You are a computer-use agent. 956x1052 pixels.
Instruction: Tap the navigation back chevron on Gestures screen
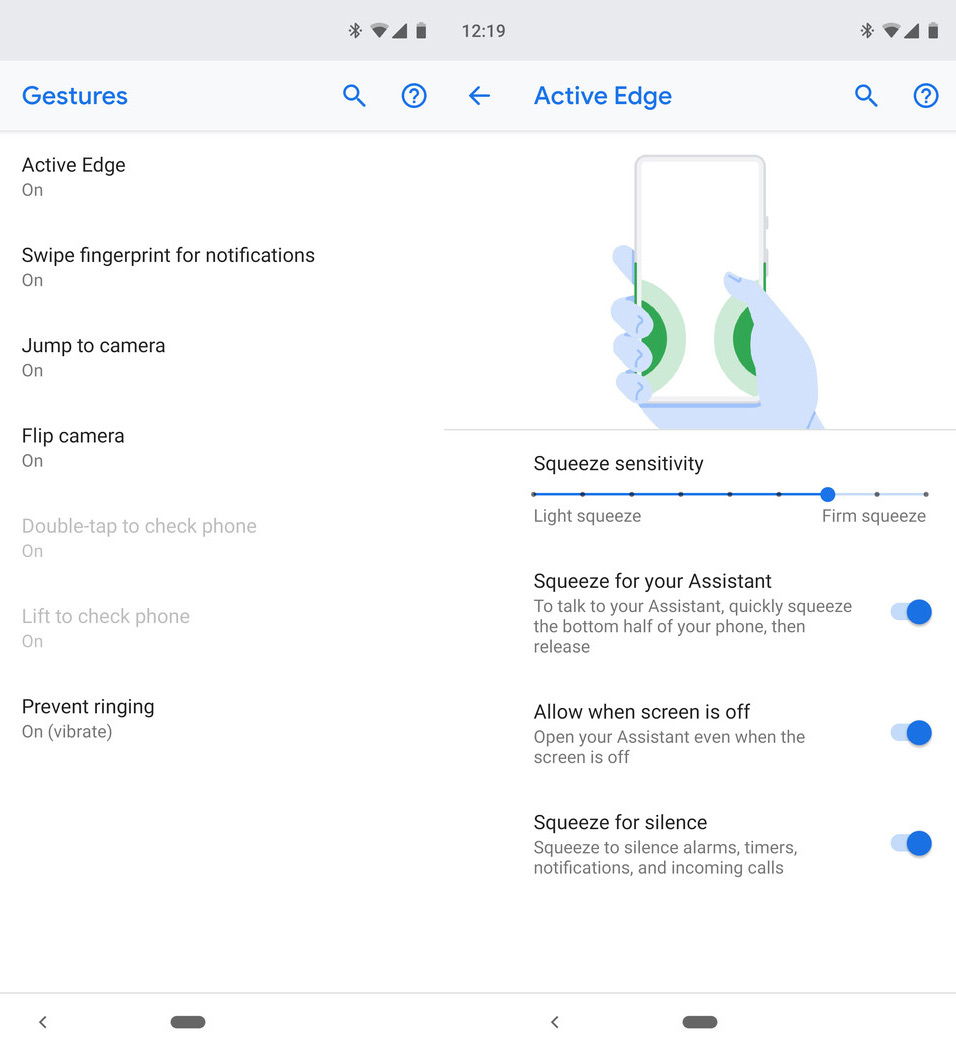(x=43, y=1022)
